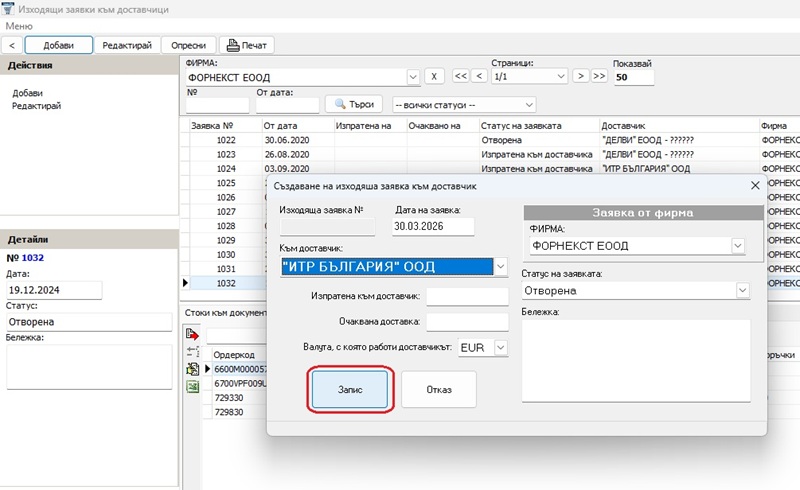Close the create-request dialog with X
This screenshot has width=800, height=490.
click(755, 185)
